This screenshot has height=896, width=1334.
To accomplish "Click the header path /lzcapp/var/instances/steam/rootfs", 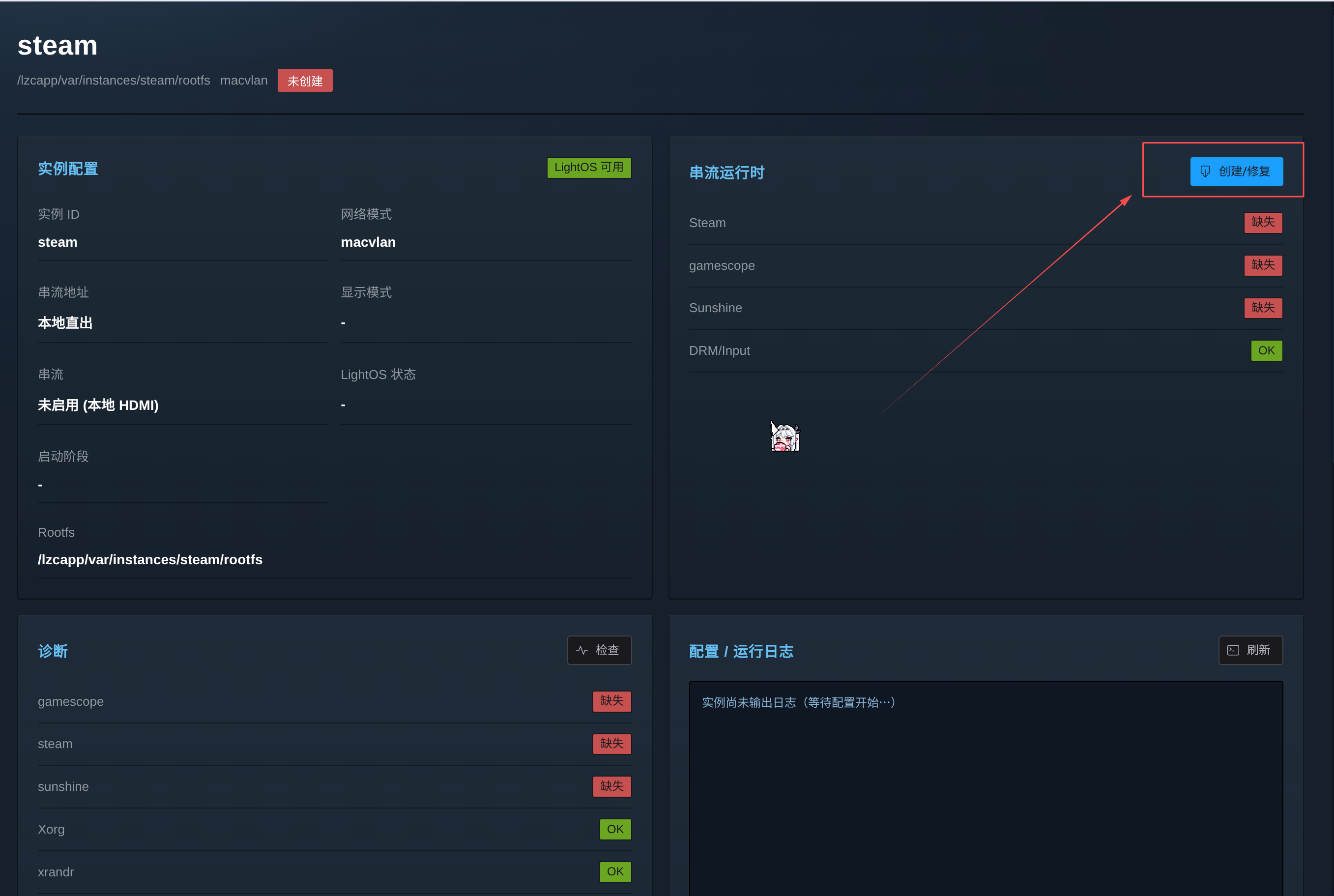I will [x=114, y=81].
